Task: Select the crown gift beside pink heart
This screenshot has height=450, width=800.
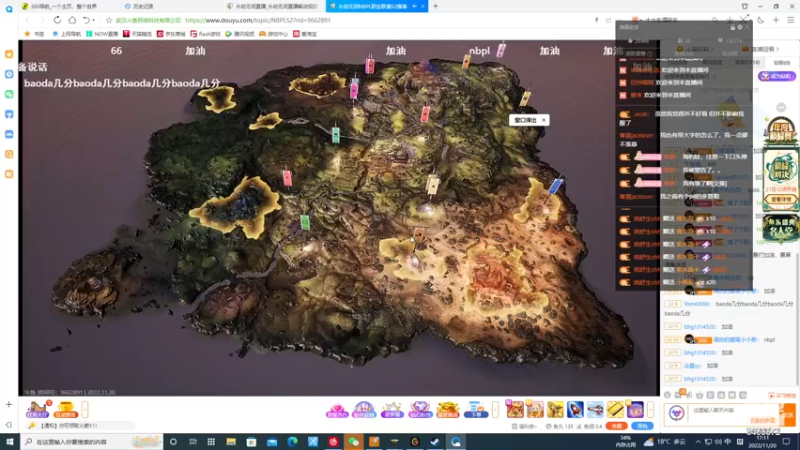Action: (364, 410)
